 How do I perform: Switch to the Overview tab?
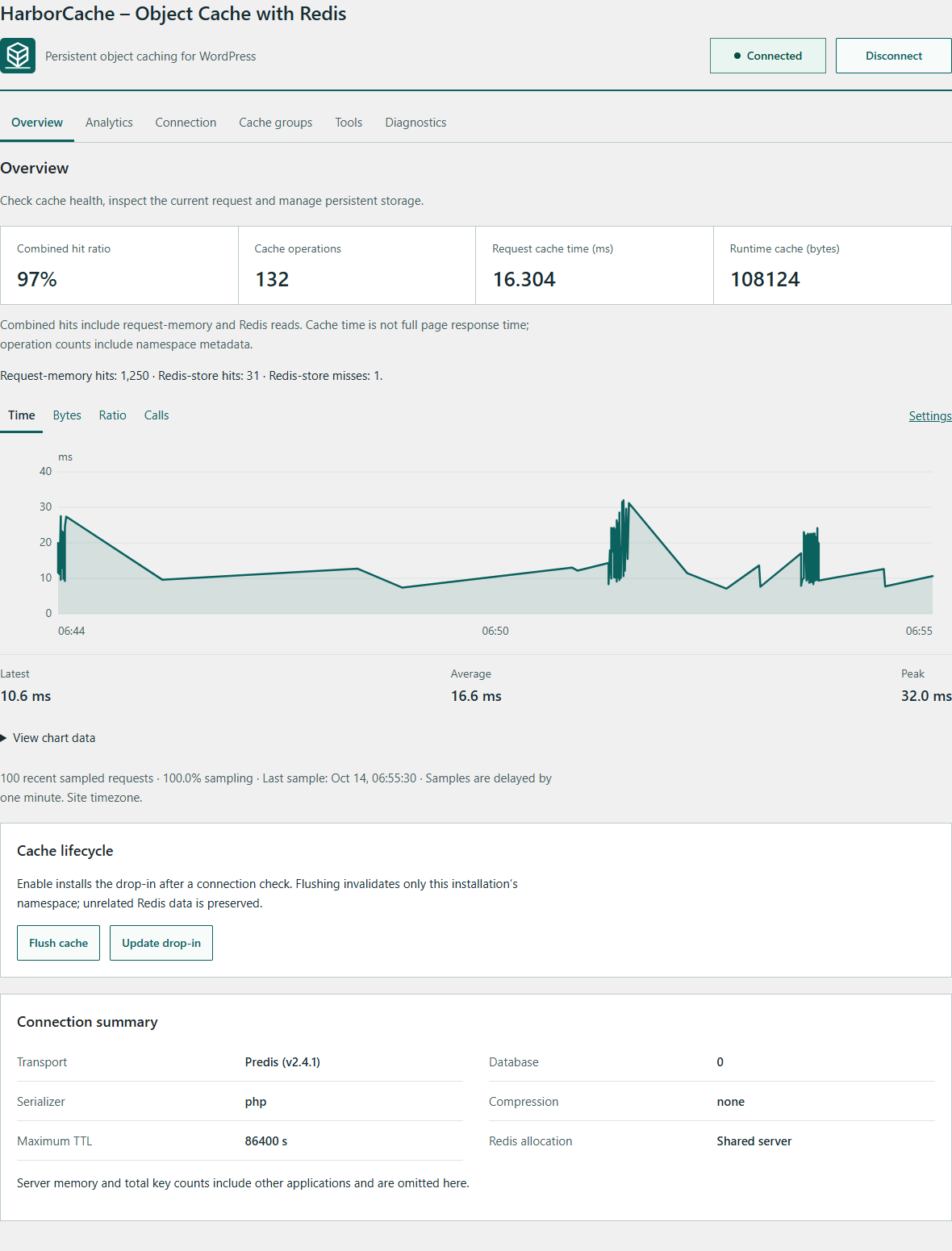(37, 123)
